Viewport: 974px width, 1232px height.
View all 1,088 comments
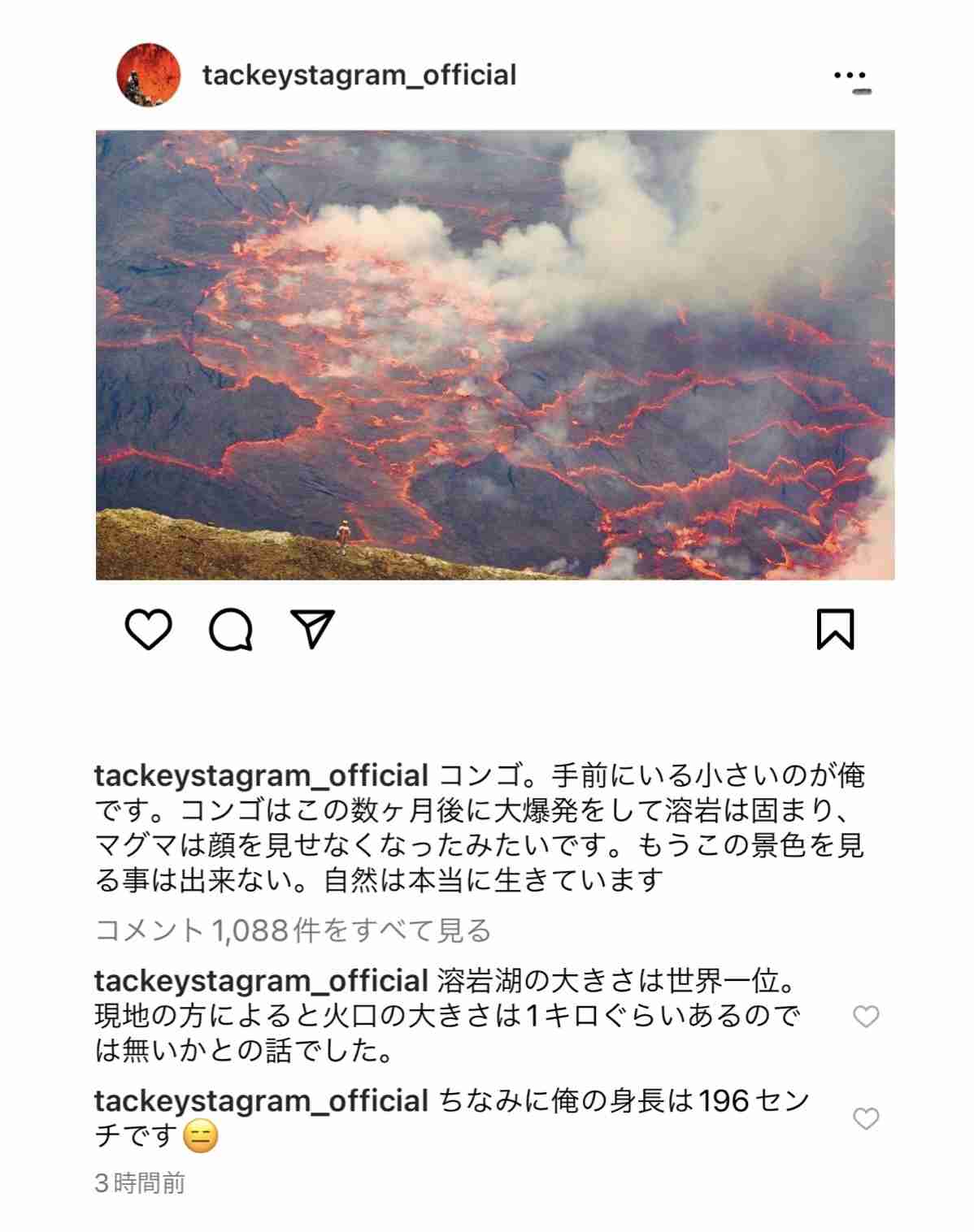(x=294, y=930)
